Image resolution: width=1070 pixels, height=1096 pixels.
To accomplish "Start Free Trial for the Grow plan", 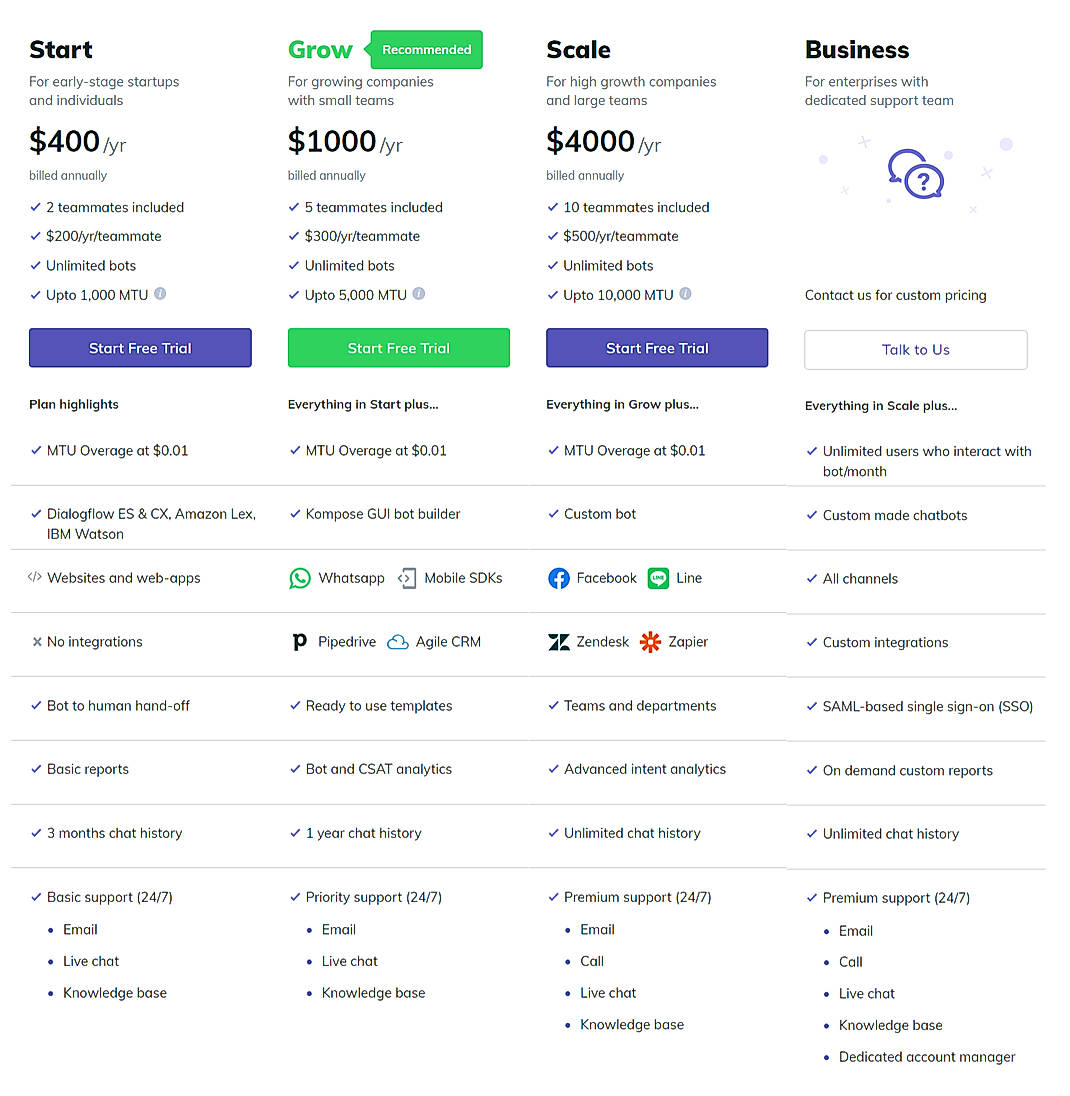I will point(398,347).
